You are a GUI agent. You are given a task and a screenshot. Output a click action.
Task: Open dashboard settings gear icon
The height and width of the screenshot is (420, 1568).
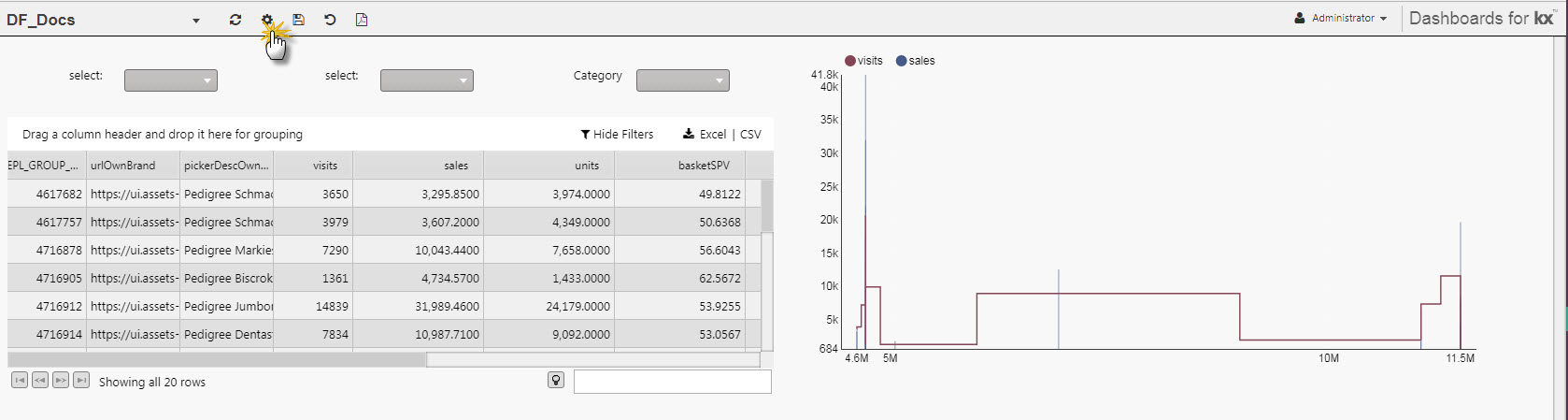(267, 20)
